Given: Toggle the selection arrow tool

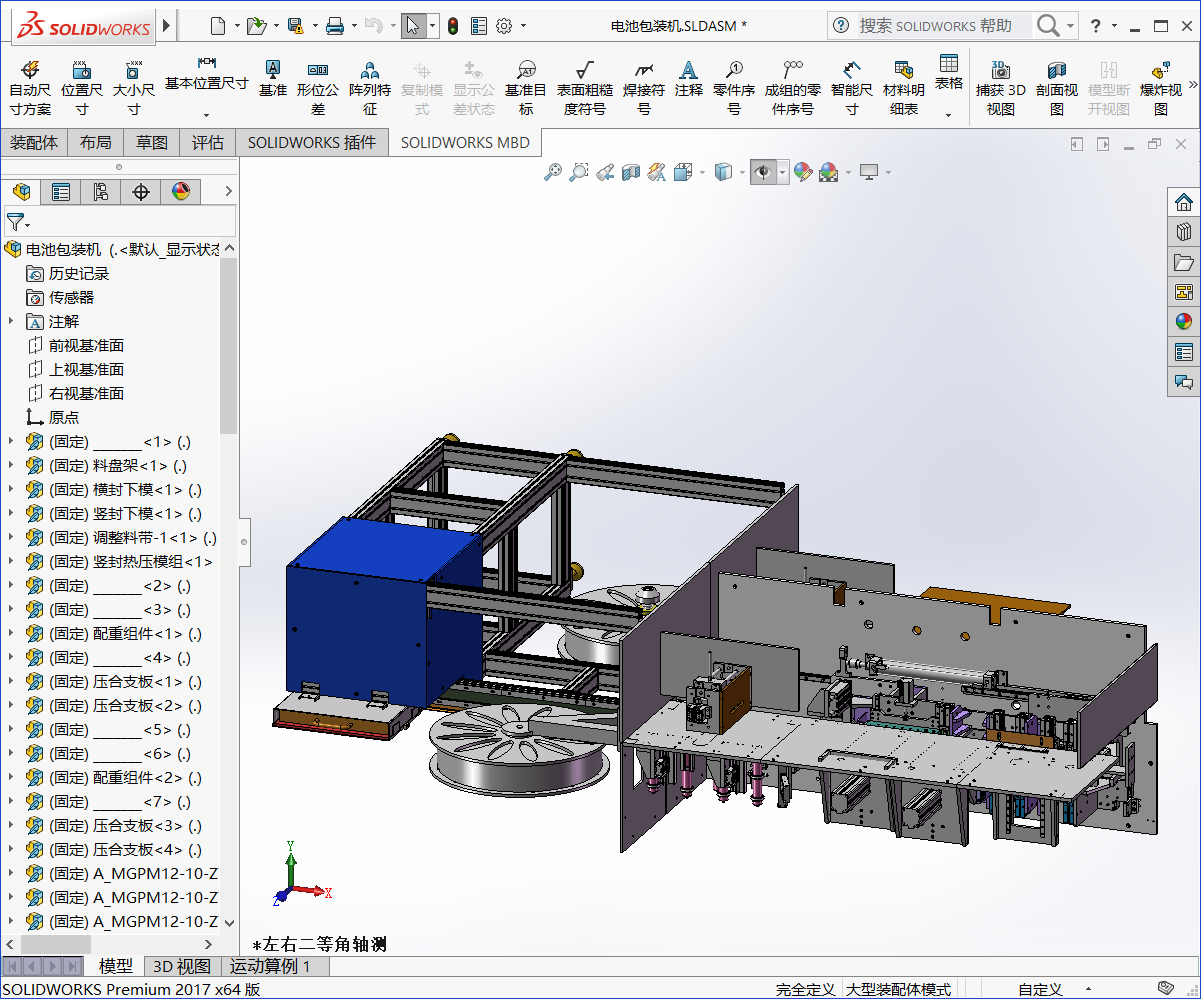Looking at the screenshot, I should (412, 26).
